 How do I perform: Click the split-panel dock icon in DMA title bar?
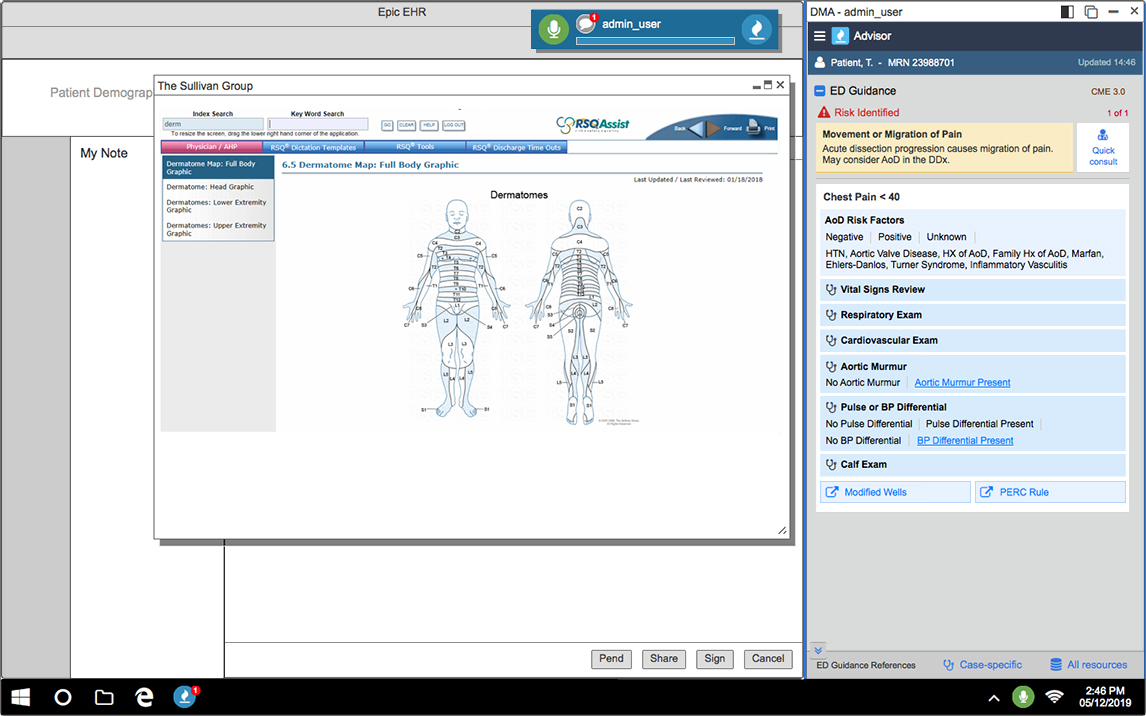pyautogui.click(x=1067, y=12)
